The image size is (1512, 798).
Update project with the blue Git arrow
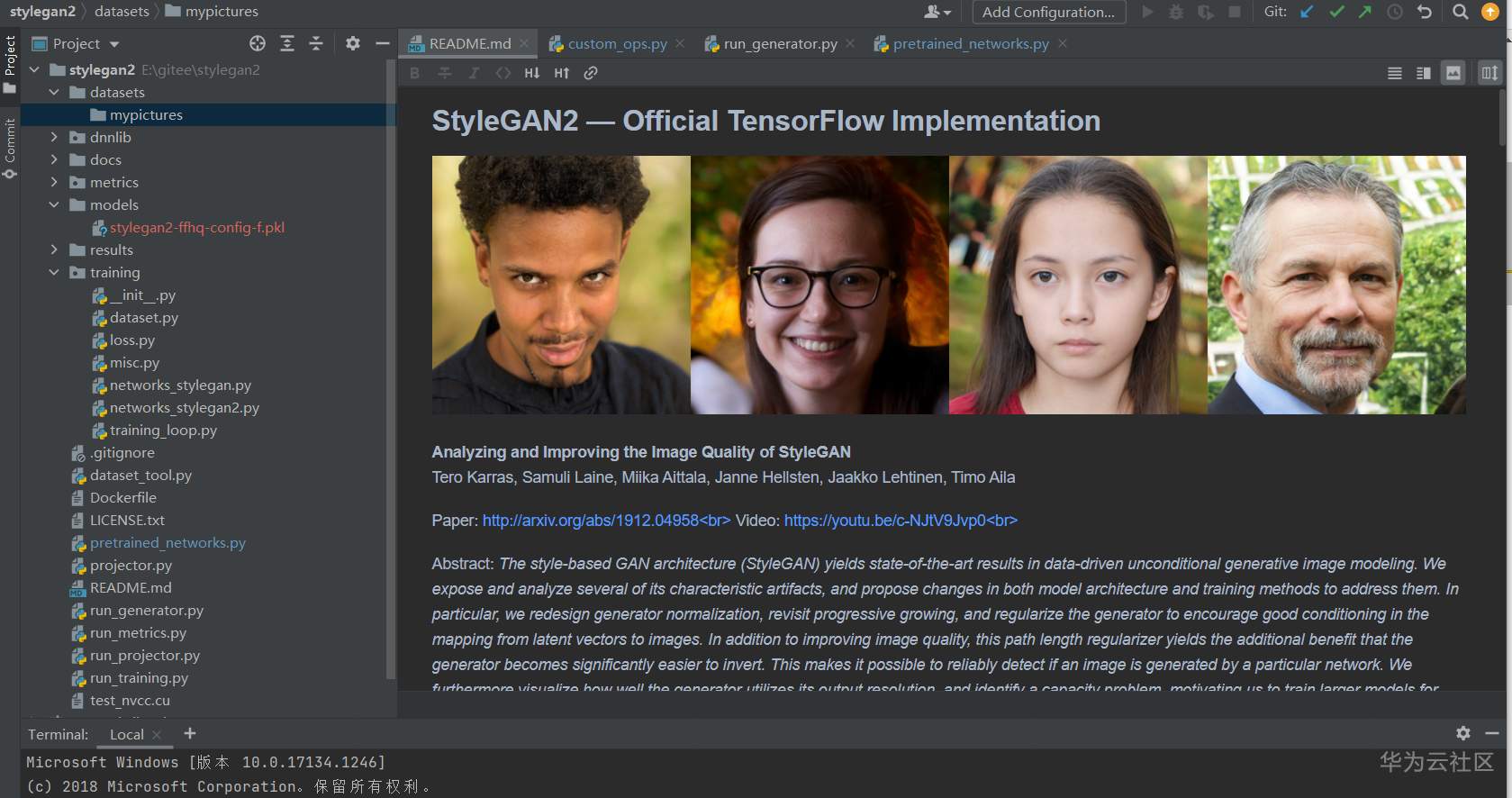coord(1307,12)
